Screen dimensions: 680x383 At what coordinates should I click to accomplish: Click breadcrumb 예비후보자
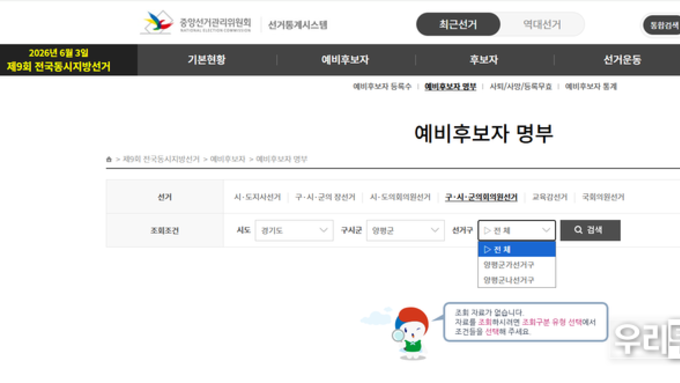coord(228,159)
